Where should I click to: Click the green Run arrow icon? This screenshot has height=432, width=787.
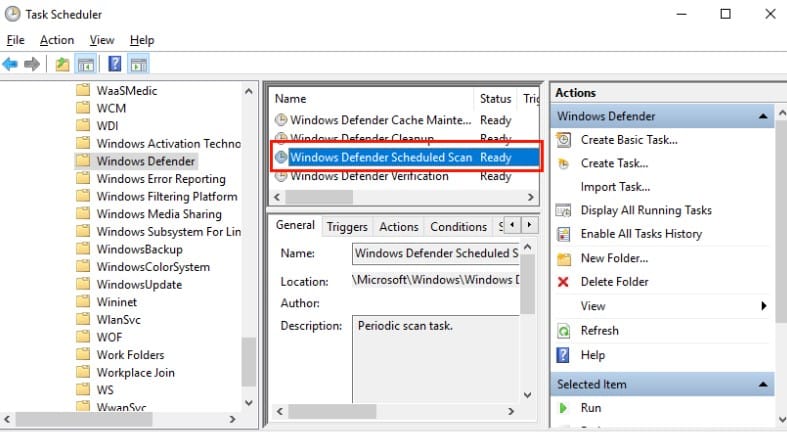pos(563,408)
